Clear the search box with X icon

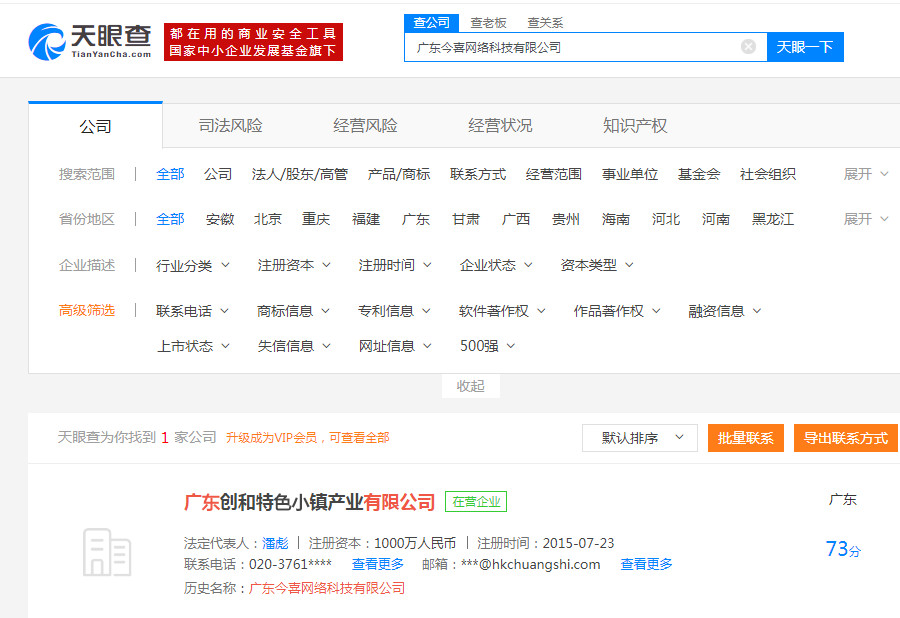[748, 47]
